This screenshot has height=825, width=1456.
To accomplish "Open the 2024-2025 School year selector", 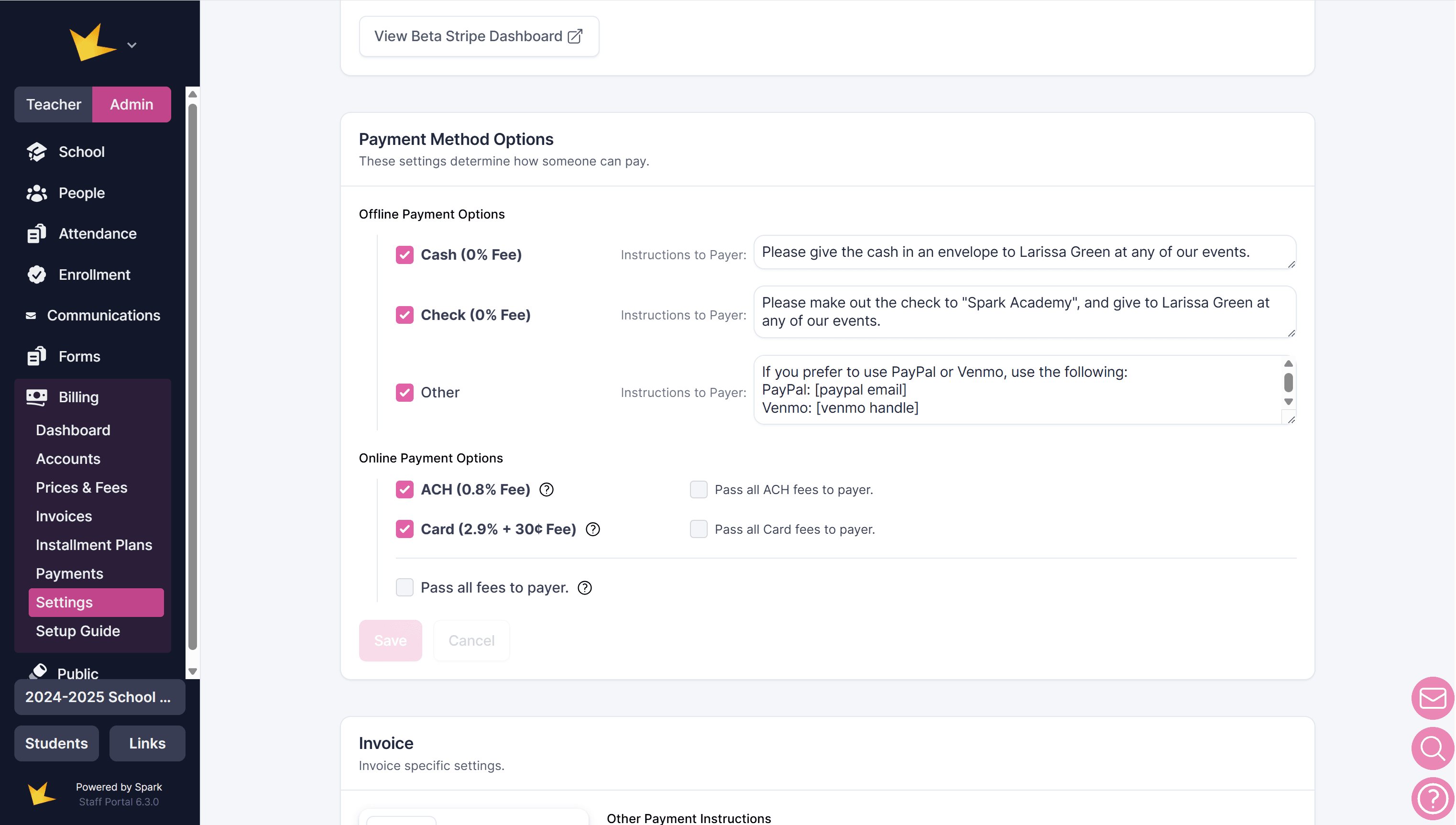I will coord(99,697).
